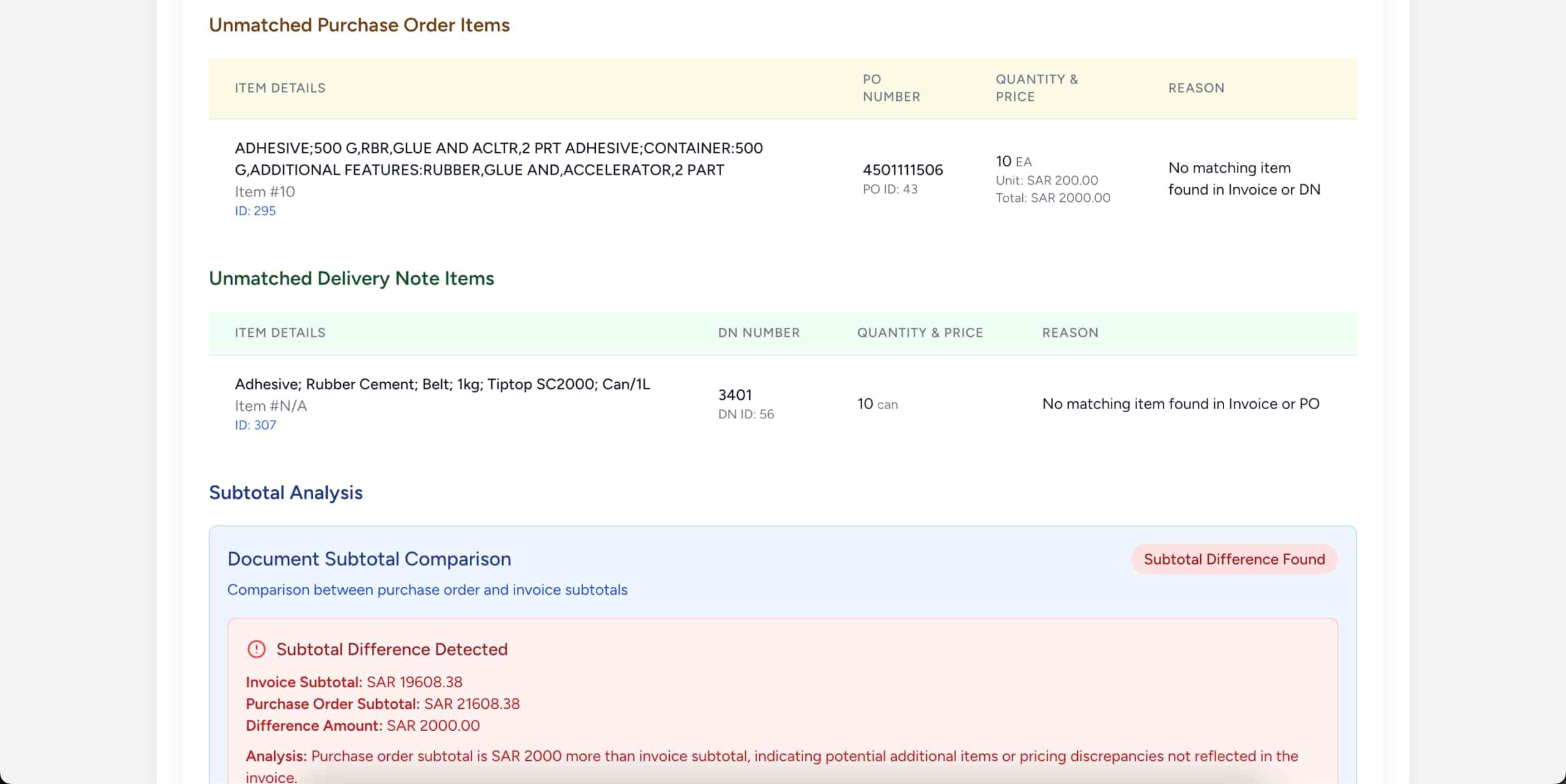
Task: Click the PO ID: 43 label
Action: (x=890, y=189)
